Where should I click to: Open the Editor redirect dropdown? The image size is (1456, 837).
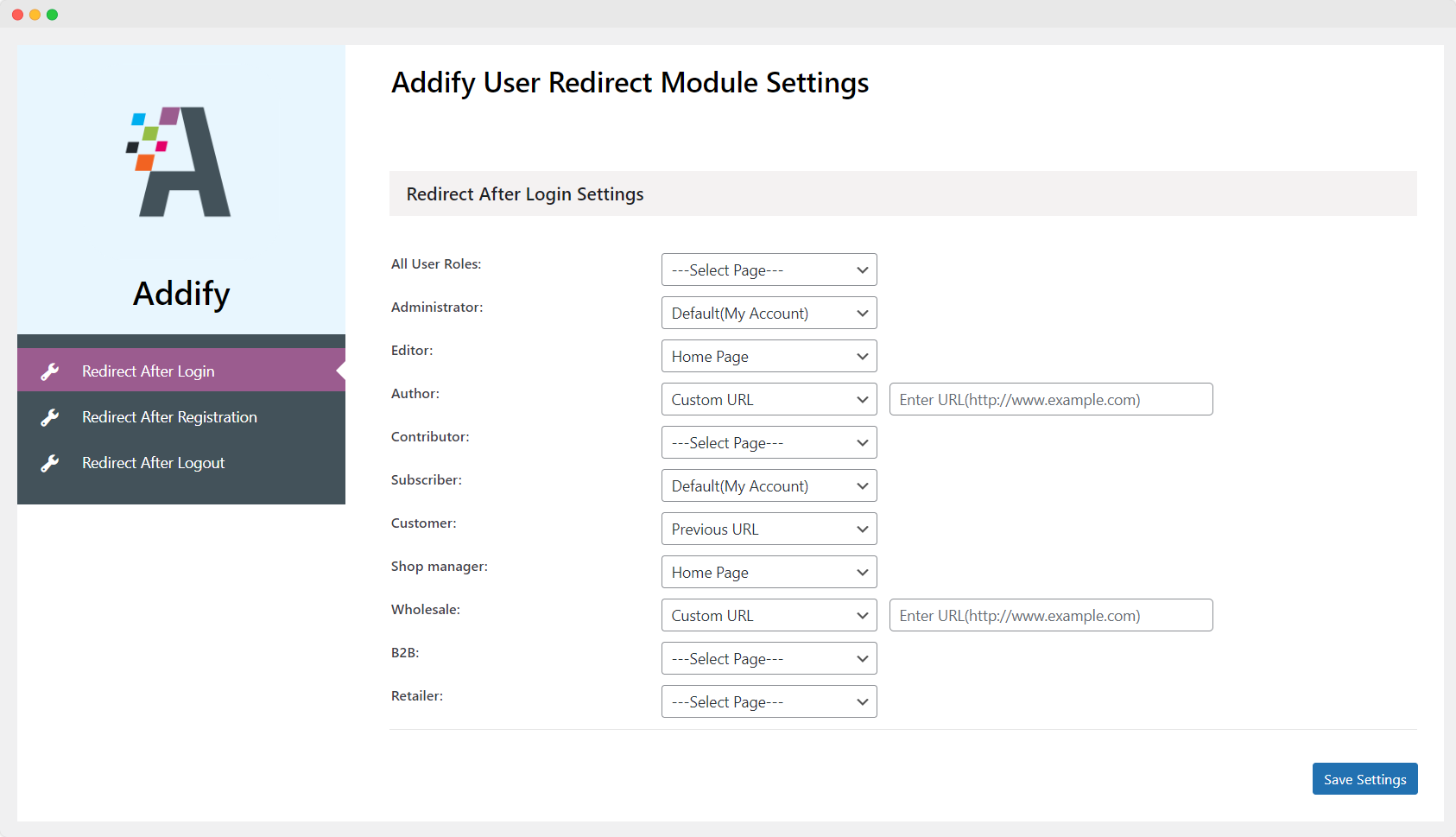769,357
